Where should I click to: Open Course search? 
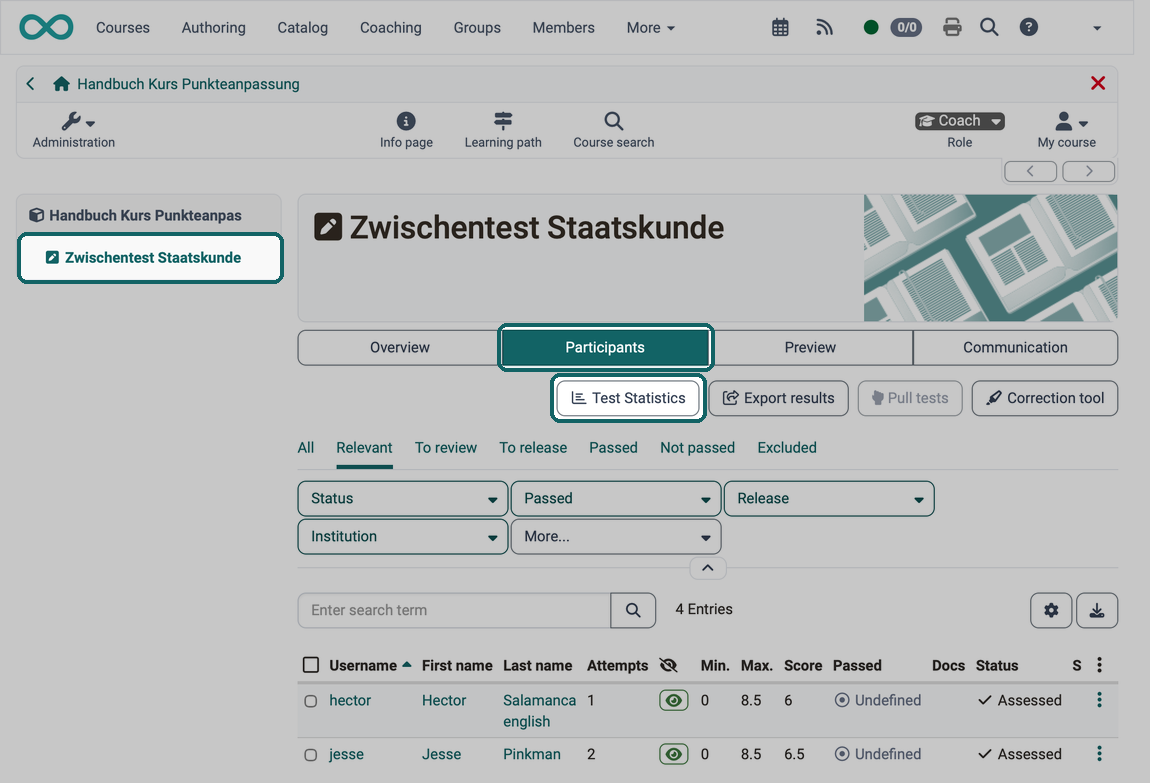pos(614,130)
